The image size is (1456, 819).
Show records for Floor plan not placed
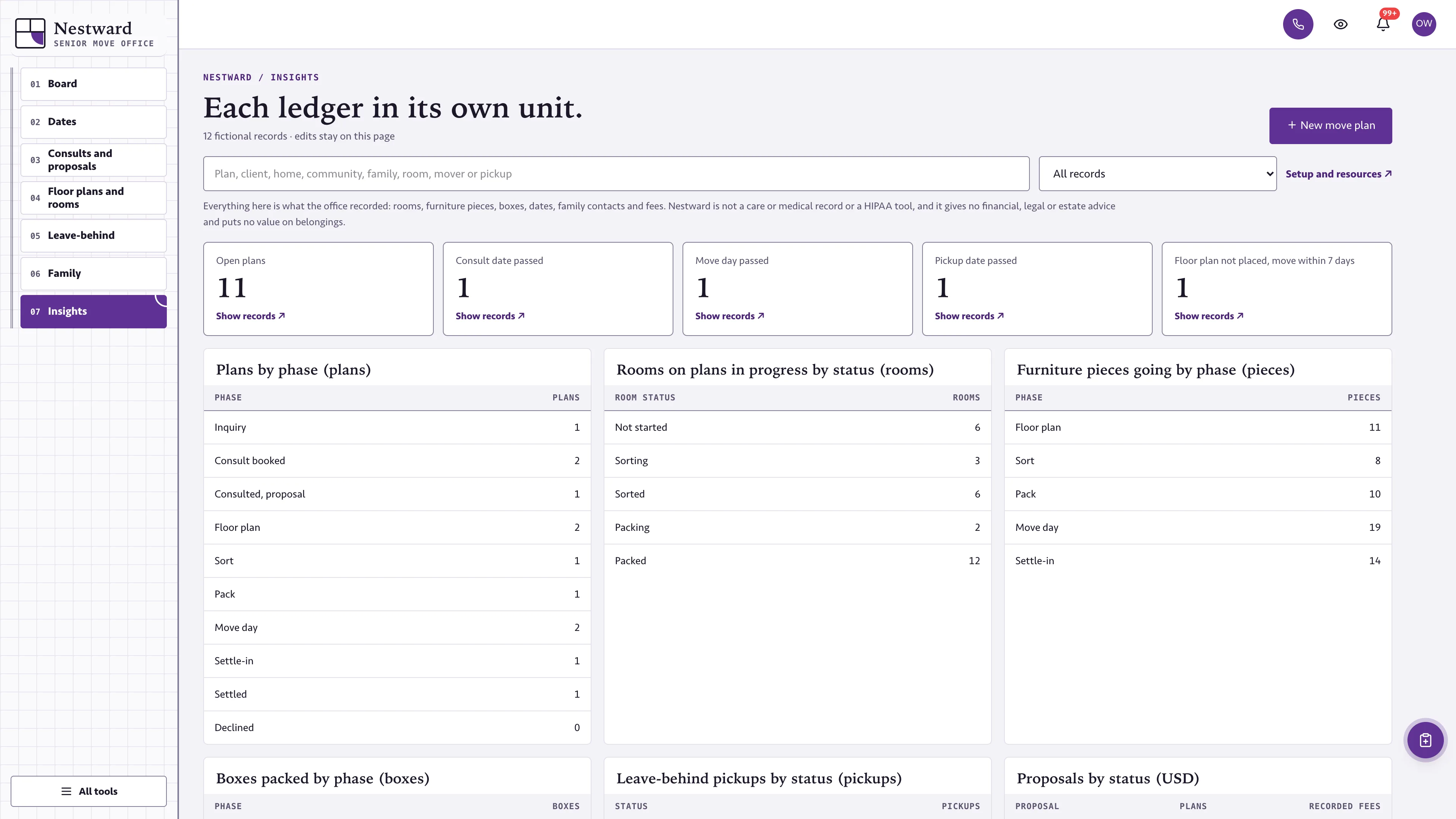(x=1209, y=316)
